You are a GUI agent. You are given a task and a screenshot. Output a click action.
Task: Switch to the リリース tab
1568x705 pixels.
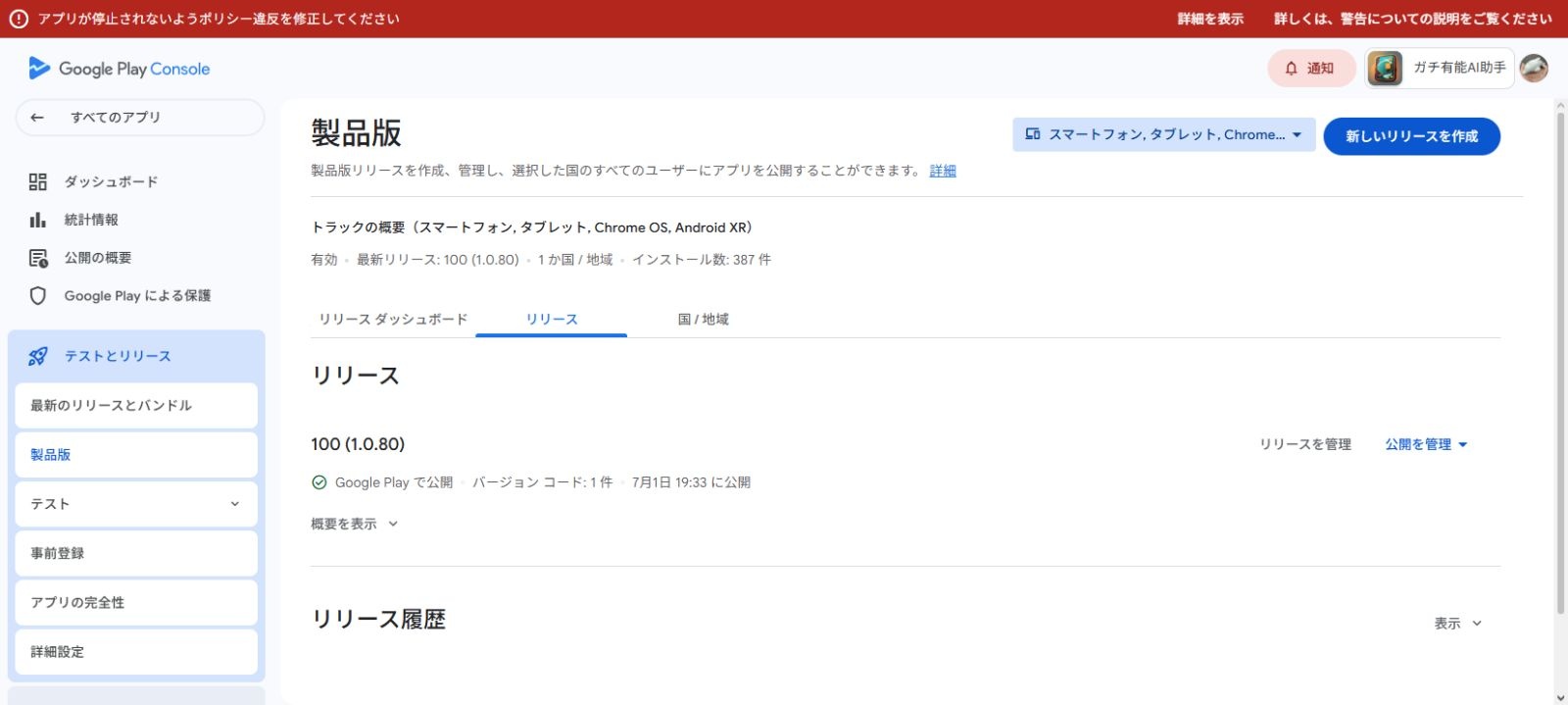[x=552, y=320]
